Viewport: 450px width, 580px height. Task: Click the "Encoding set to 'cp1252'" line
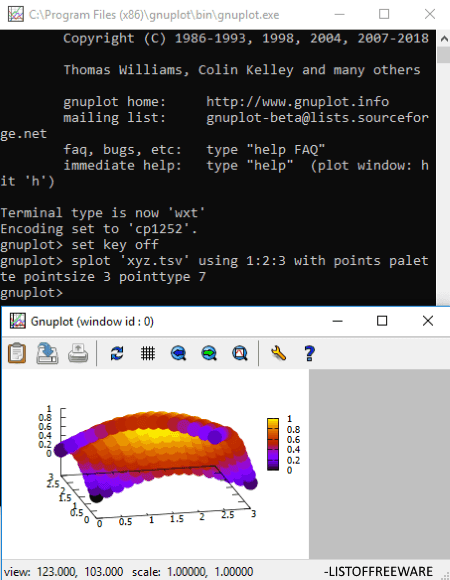[99, 229]
